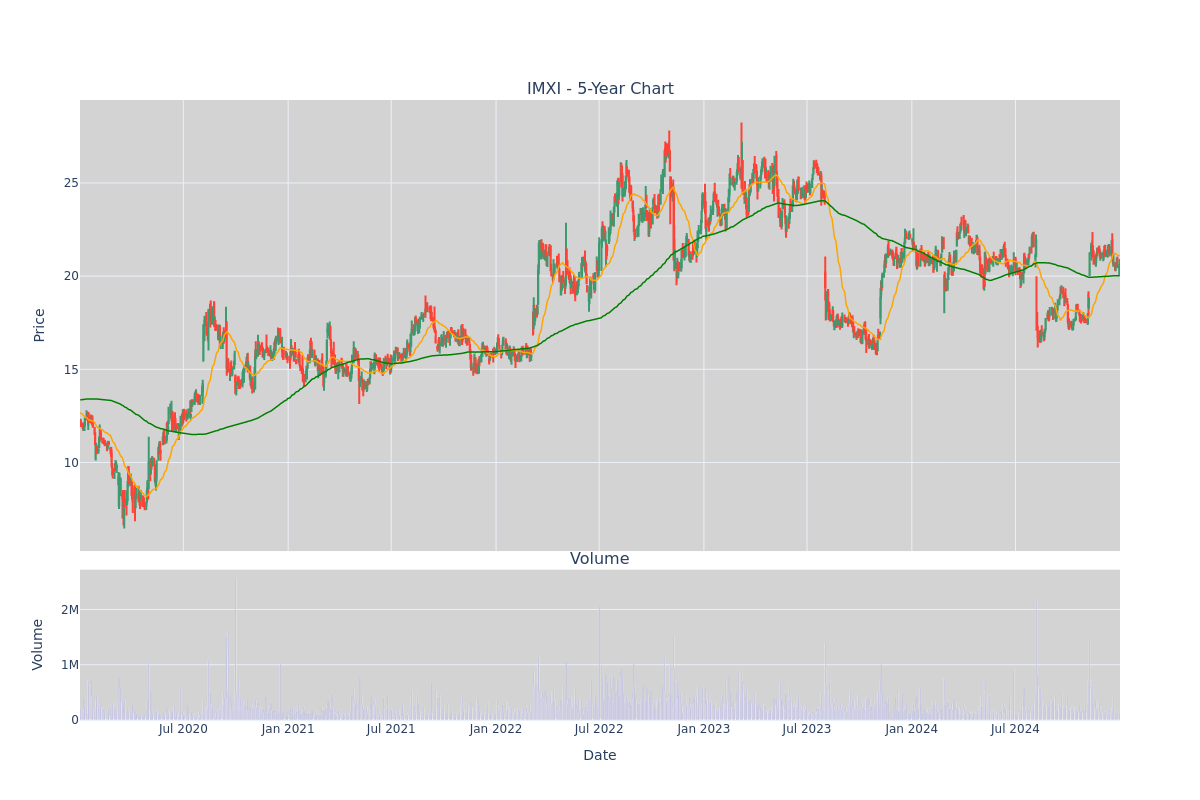The image size is (1200, 800).
Task: Select the "Jan 2021" date tick
Action: 288,729
